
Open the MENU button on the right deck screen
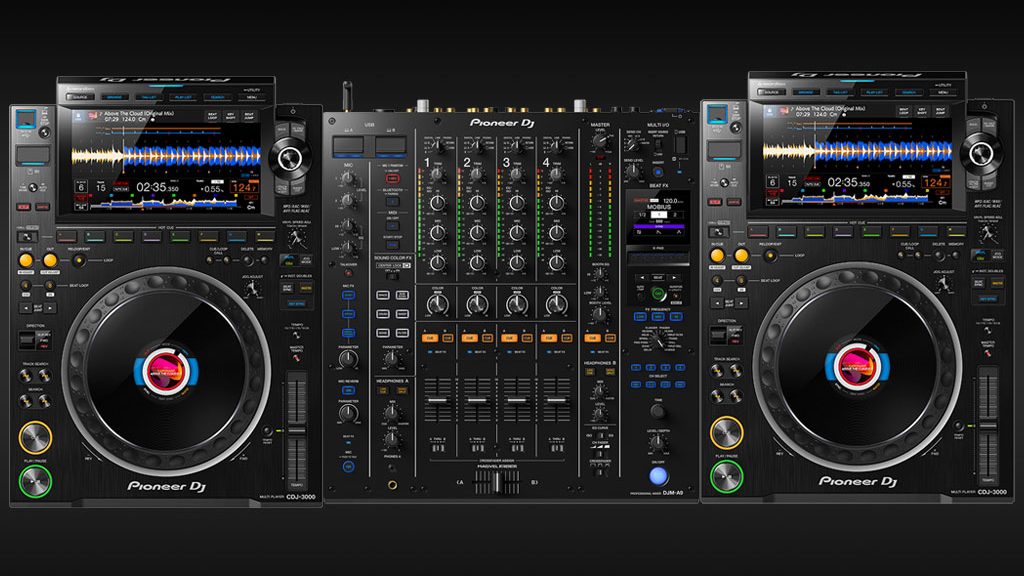tap(942, 91)
